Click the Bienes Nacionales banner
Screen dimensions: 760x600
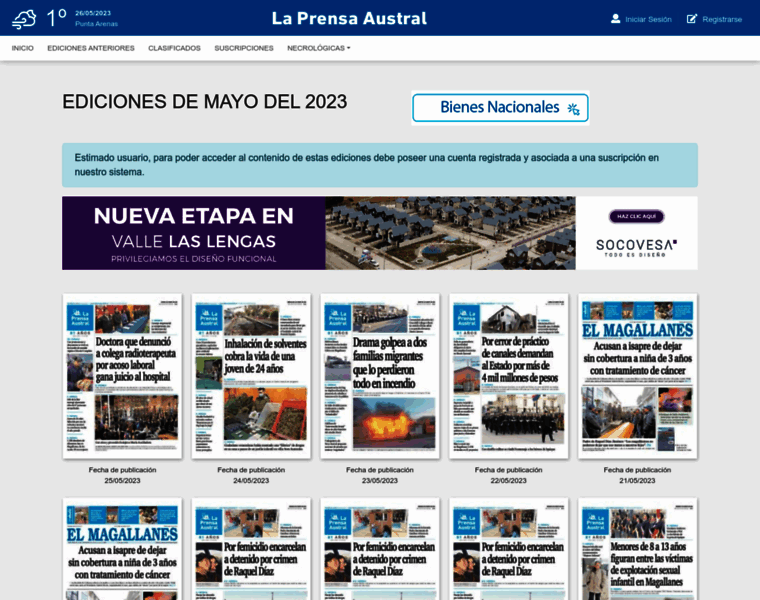[x=500, y=108]
